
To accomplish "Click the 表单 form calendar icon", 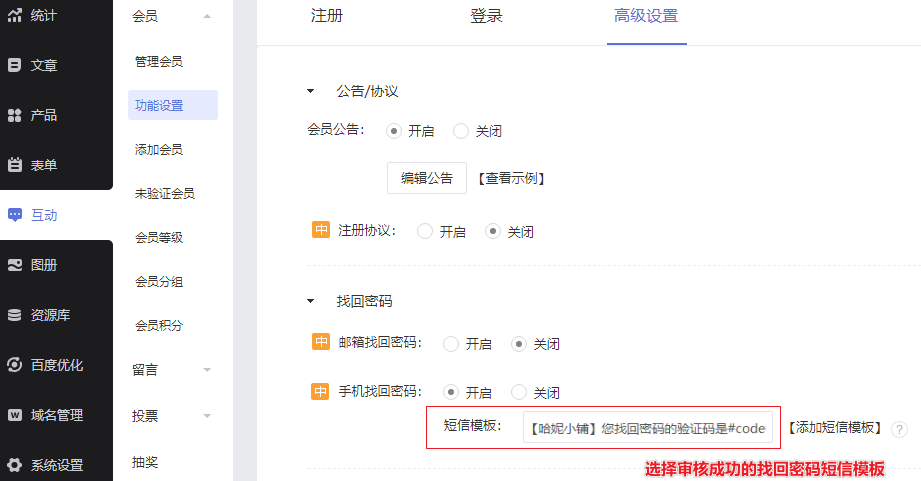I will coord(15,165).
